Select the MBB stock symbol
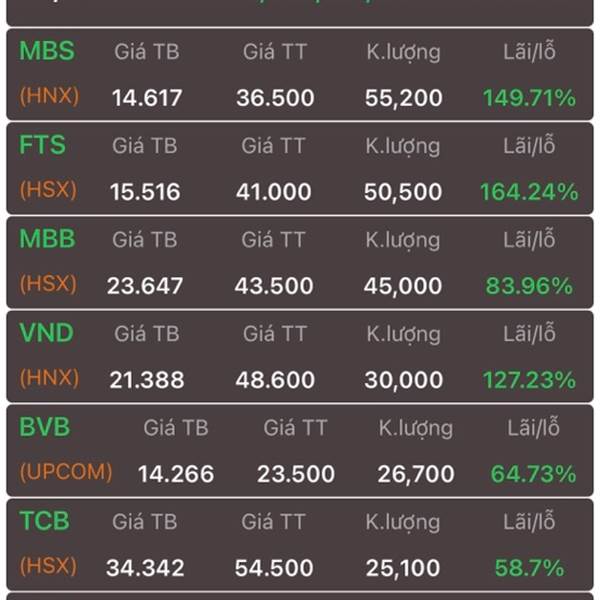600x600 pixels. [47, 239]
